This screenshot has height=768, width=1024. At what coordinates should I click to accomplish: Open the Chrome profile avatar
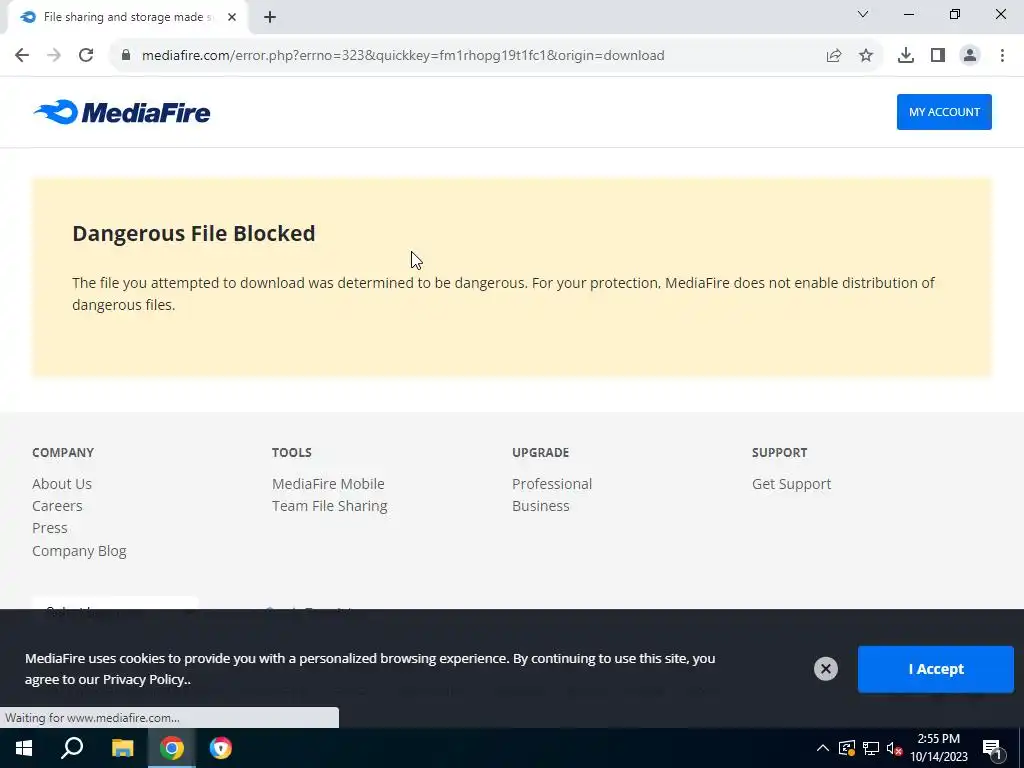pos(970,56)
